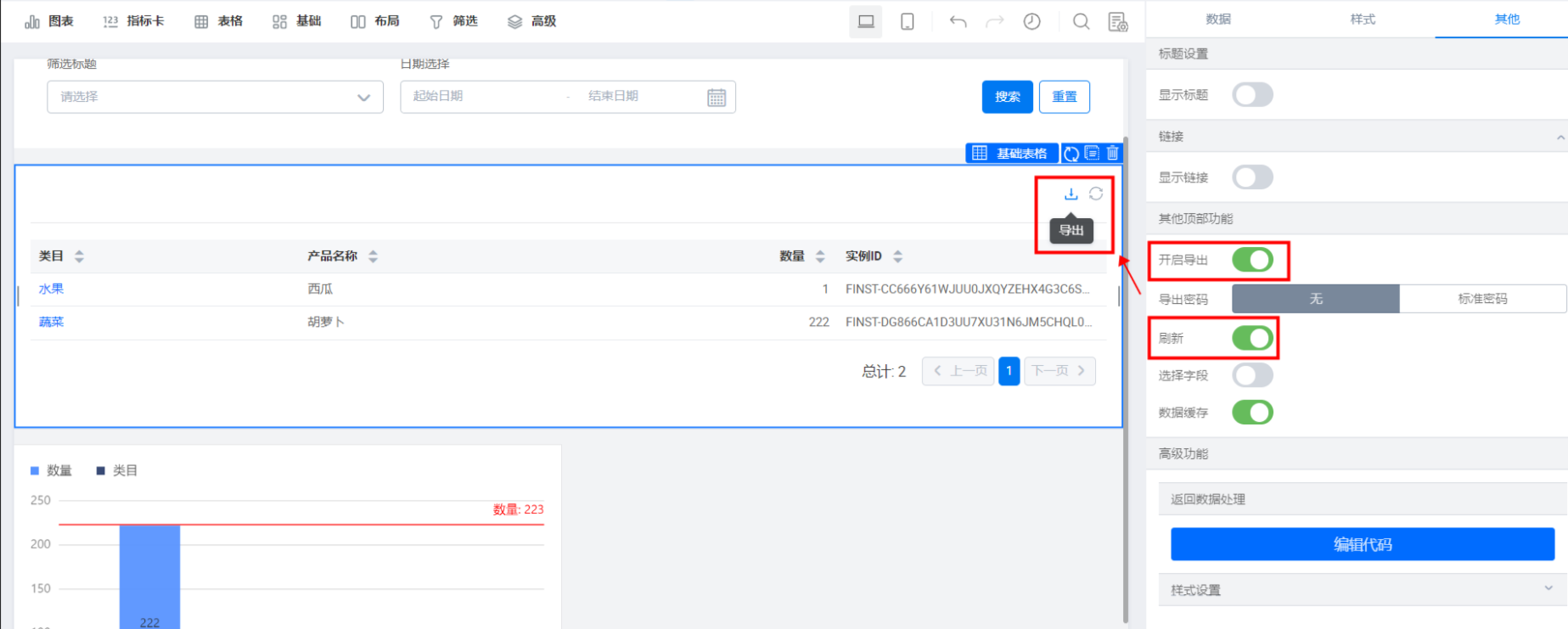This screenshot has height=629, width=1568.
Task: Toggle the 类目 legend item in chart
Action: coord(117,470)
